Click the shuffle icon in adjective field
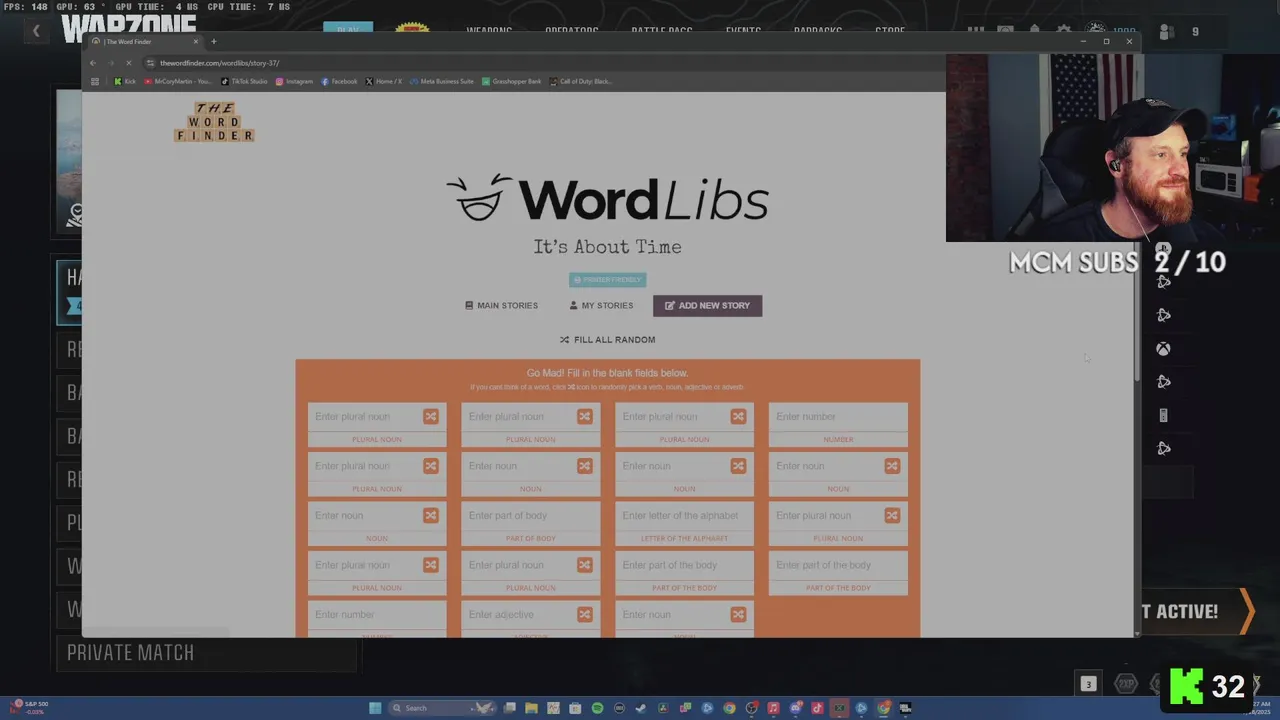Screen dimensions: 1280x720 [584, 614]
